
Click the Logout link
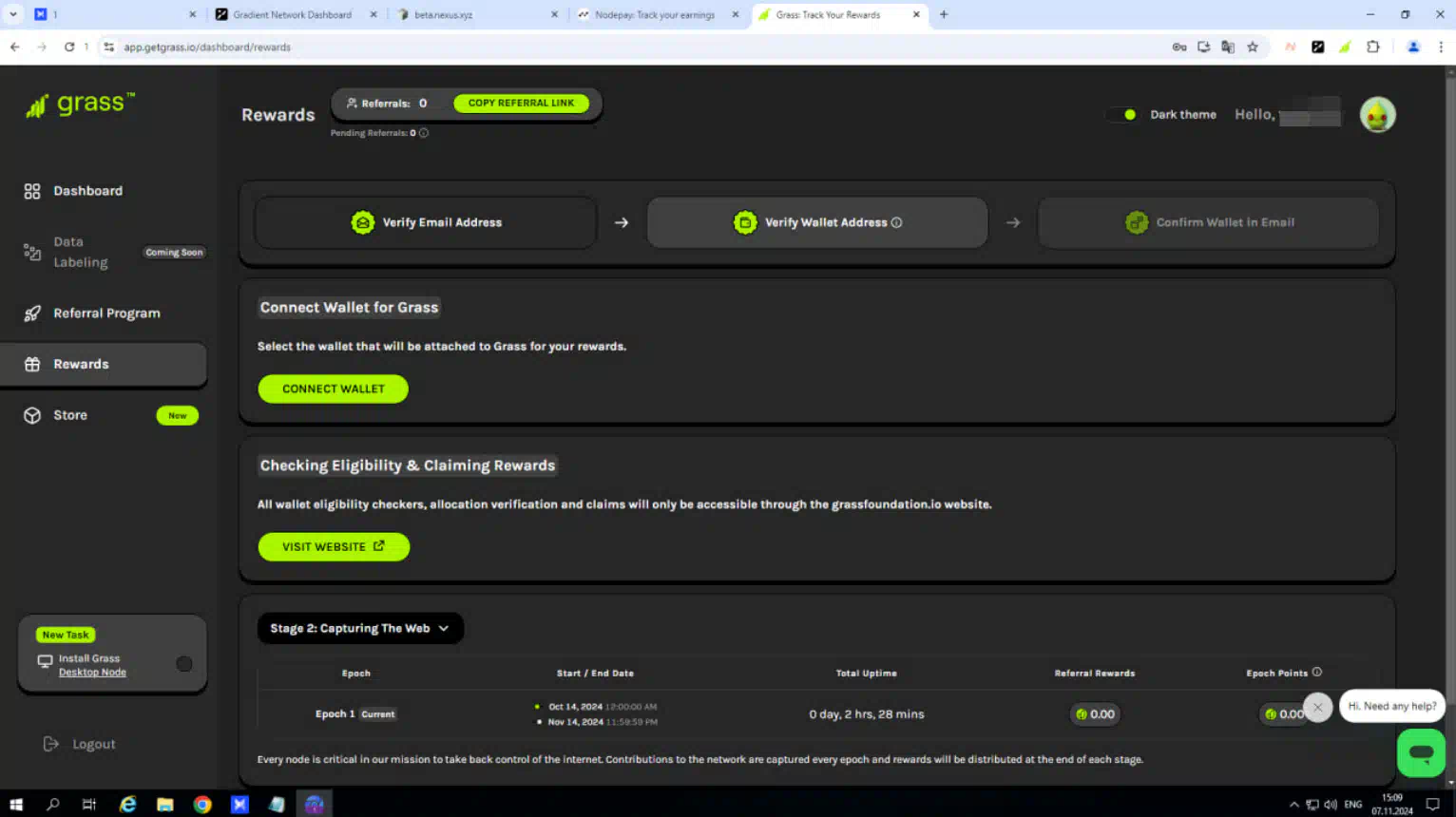[80, 744]
